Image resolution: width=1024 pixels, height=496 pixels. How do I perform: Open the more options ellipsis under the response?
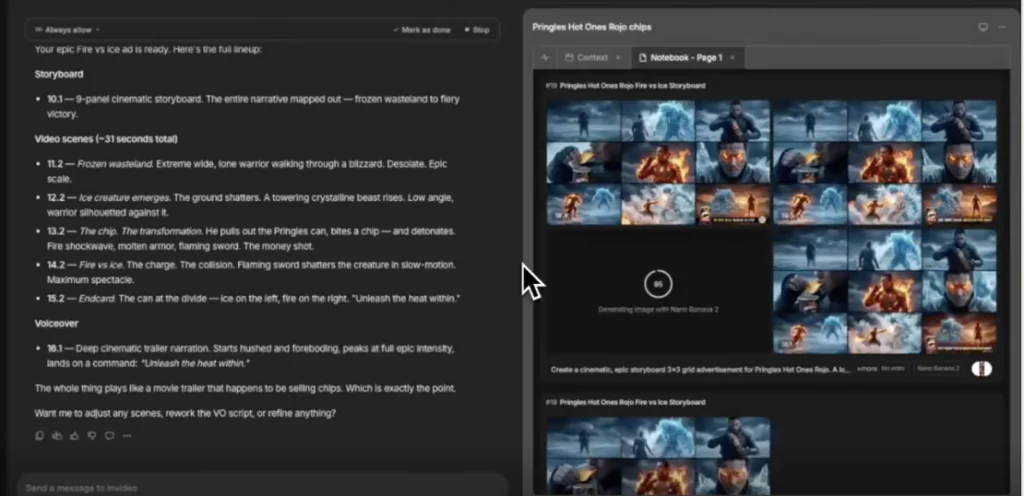click(127, 436)
